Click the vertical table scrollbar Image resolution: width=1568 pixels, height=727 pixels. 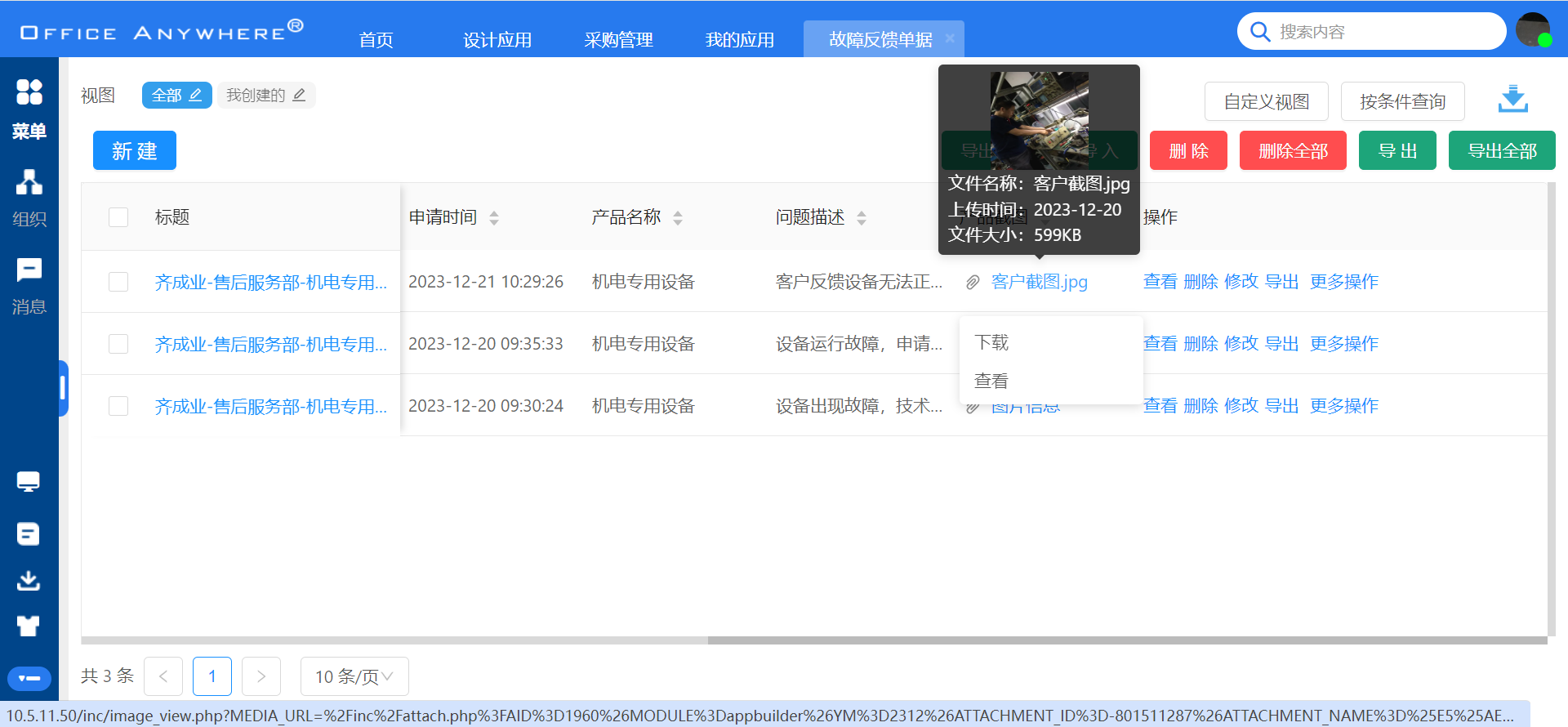tap(1551, 408)
